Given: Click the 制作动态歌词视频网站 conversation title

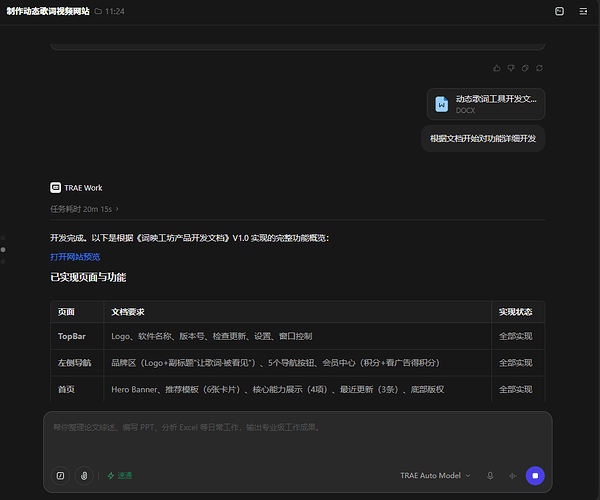Looking at the screenshot, I should tap(48, 11).
